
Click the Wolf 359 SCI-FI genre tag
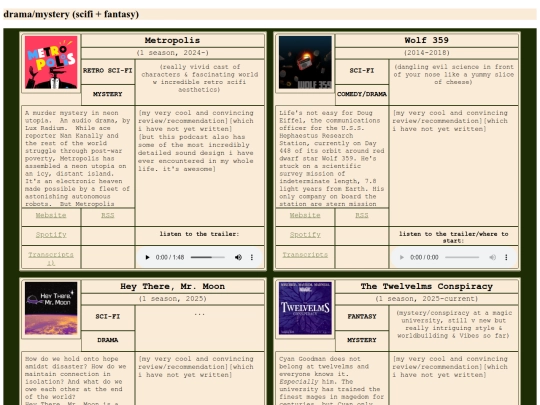coord(362,71)
